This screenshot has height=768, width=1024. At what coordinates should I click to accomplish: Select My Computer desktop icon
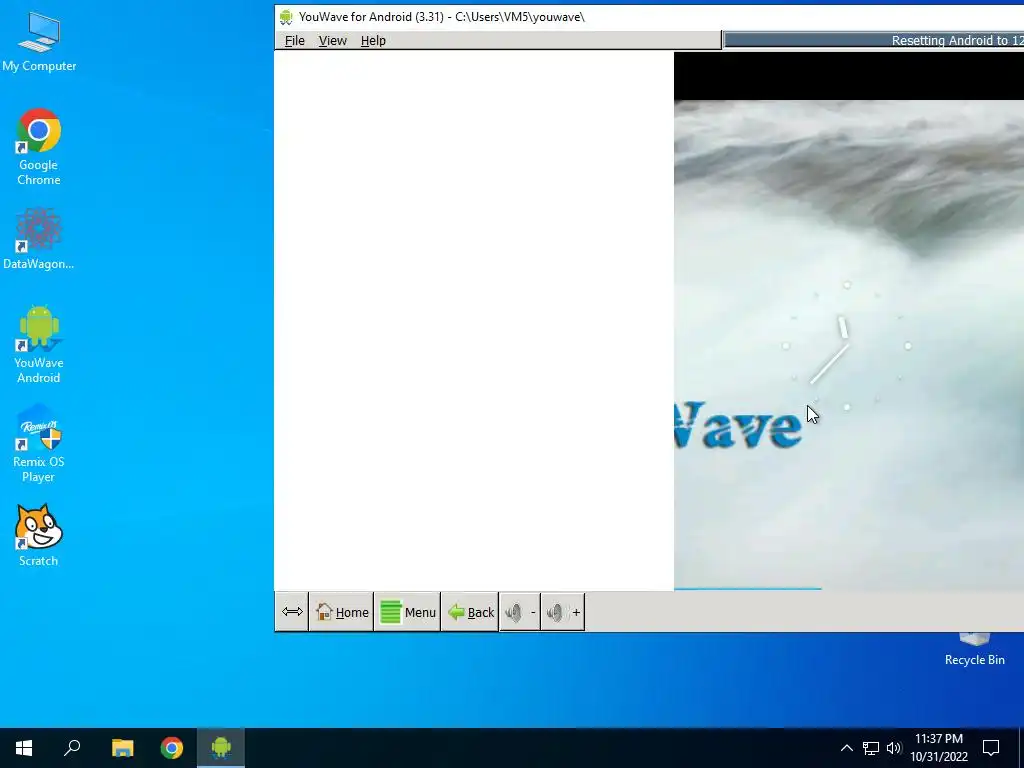(x=39, y=41)
